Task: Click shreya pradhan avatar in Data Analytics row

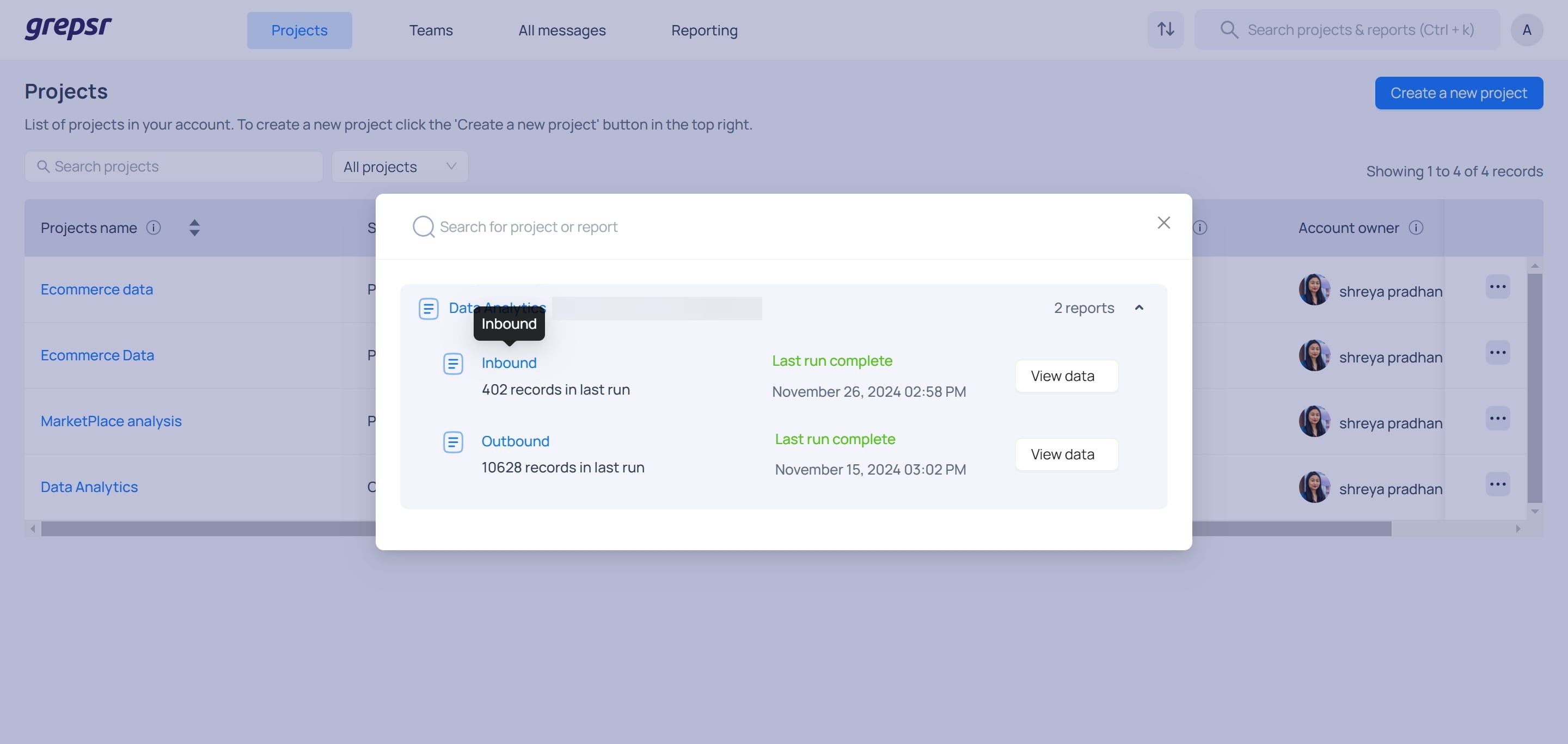Action: tap(1314, 487)
